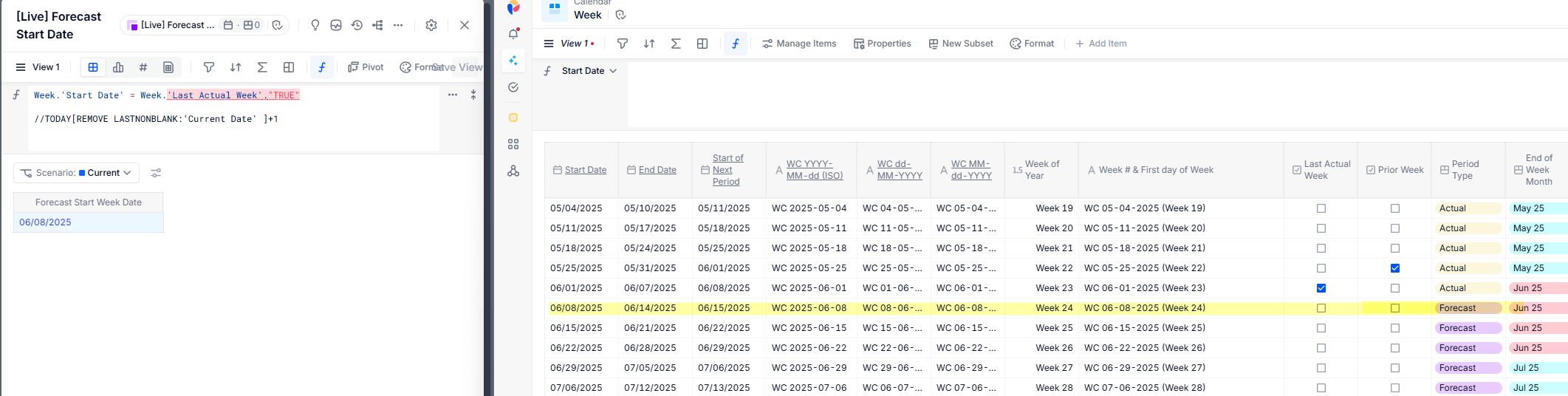Click sort icon in Forecast panel toolbar

[236, 67]
